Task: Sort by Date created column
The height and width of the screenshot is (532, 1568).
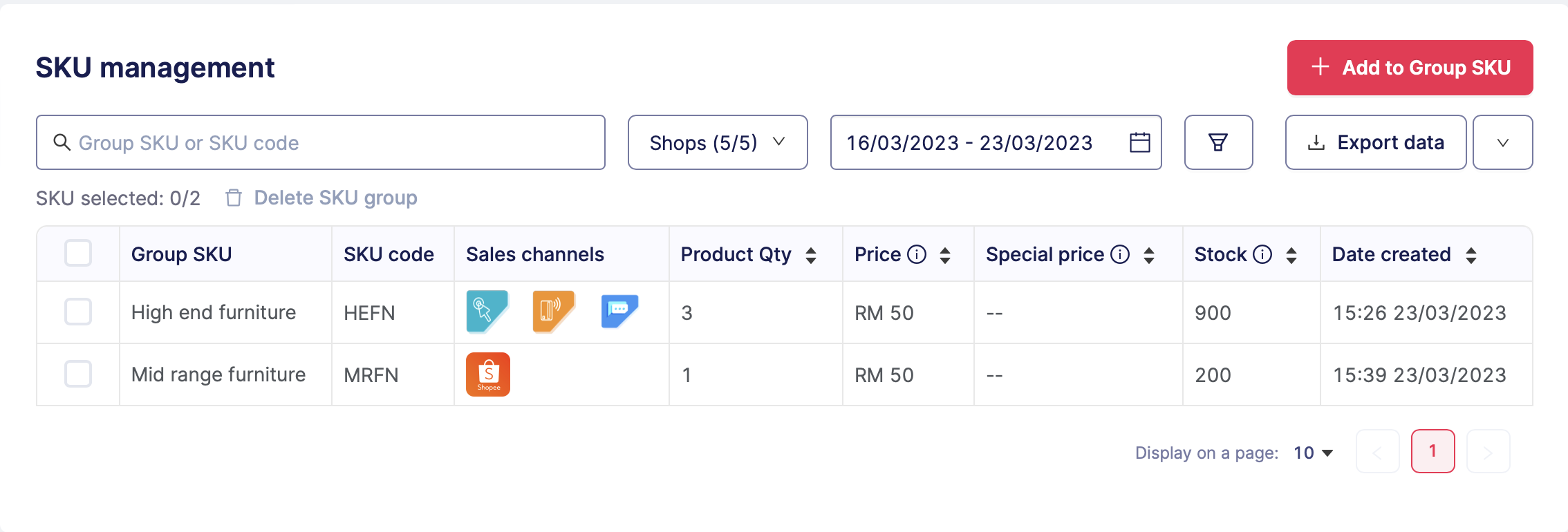Action: click(1471, 255)
